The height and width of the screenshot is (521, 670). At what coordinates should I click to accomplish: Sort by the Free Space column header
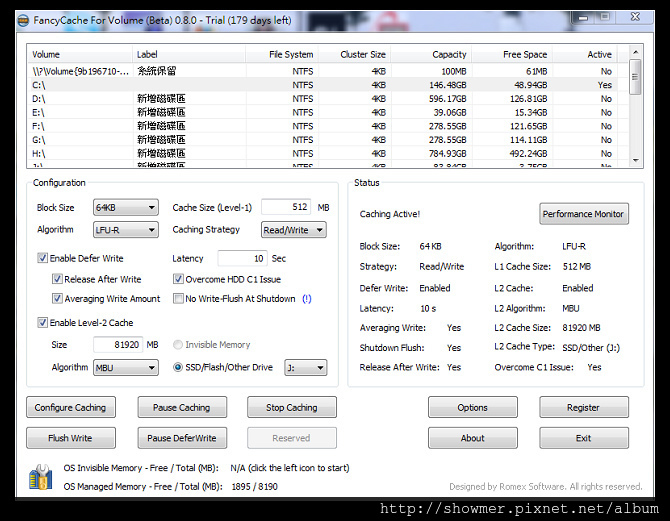512,54
